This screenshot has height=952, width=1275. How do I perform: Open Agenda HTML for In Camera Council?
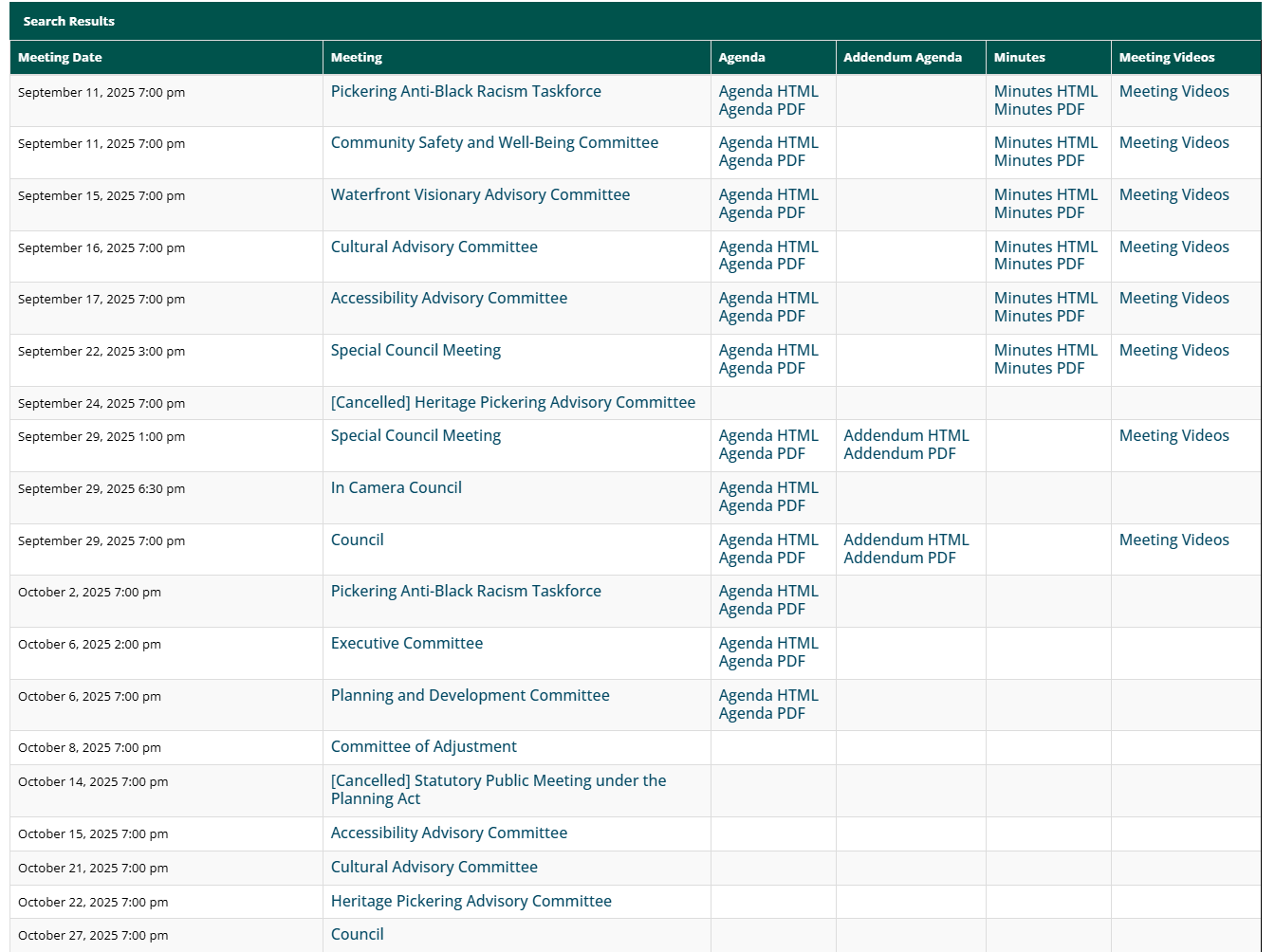(x=767, y=488)
